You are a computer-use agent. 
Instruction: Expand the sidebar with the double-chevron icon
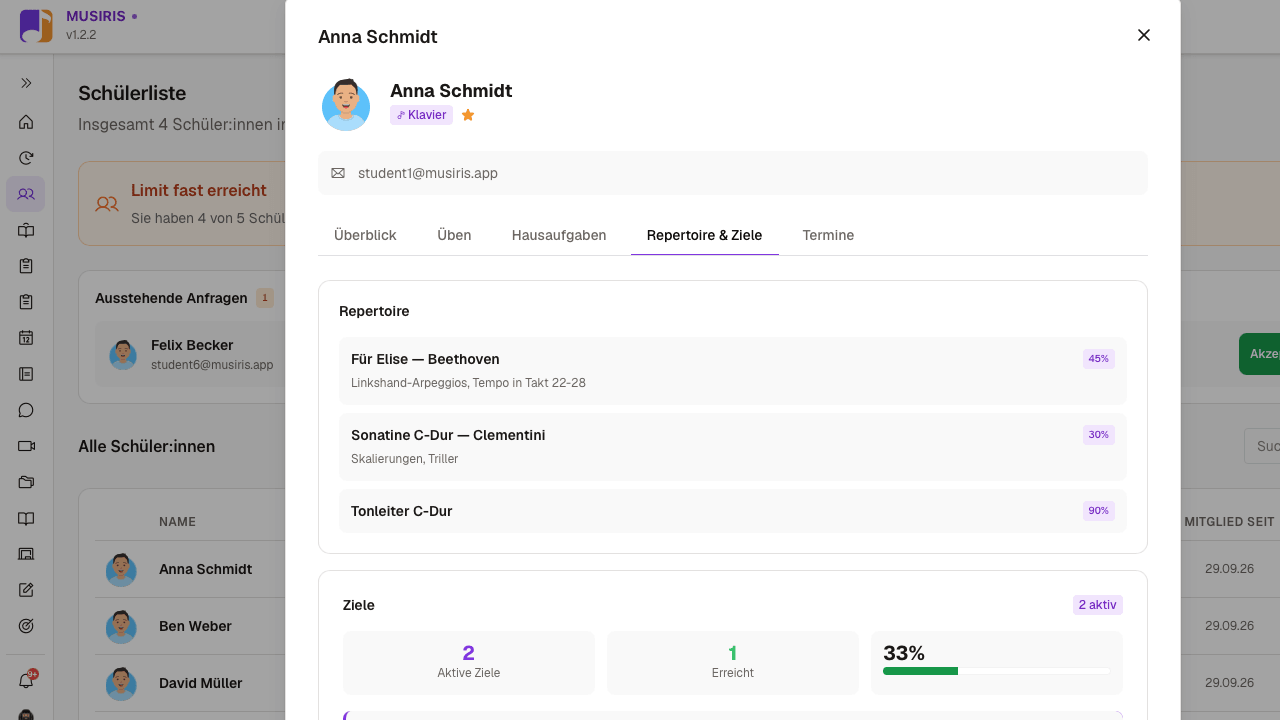[26, 83]
